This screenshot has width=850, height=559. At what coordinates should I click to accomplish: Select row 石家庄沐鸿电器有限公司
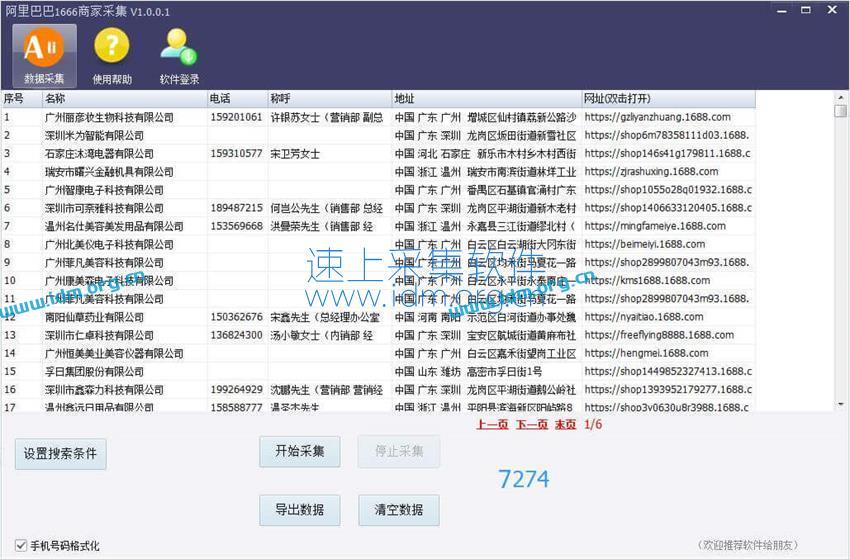pos(378,153)
